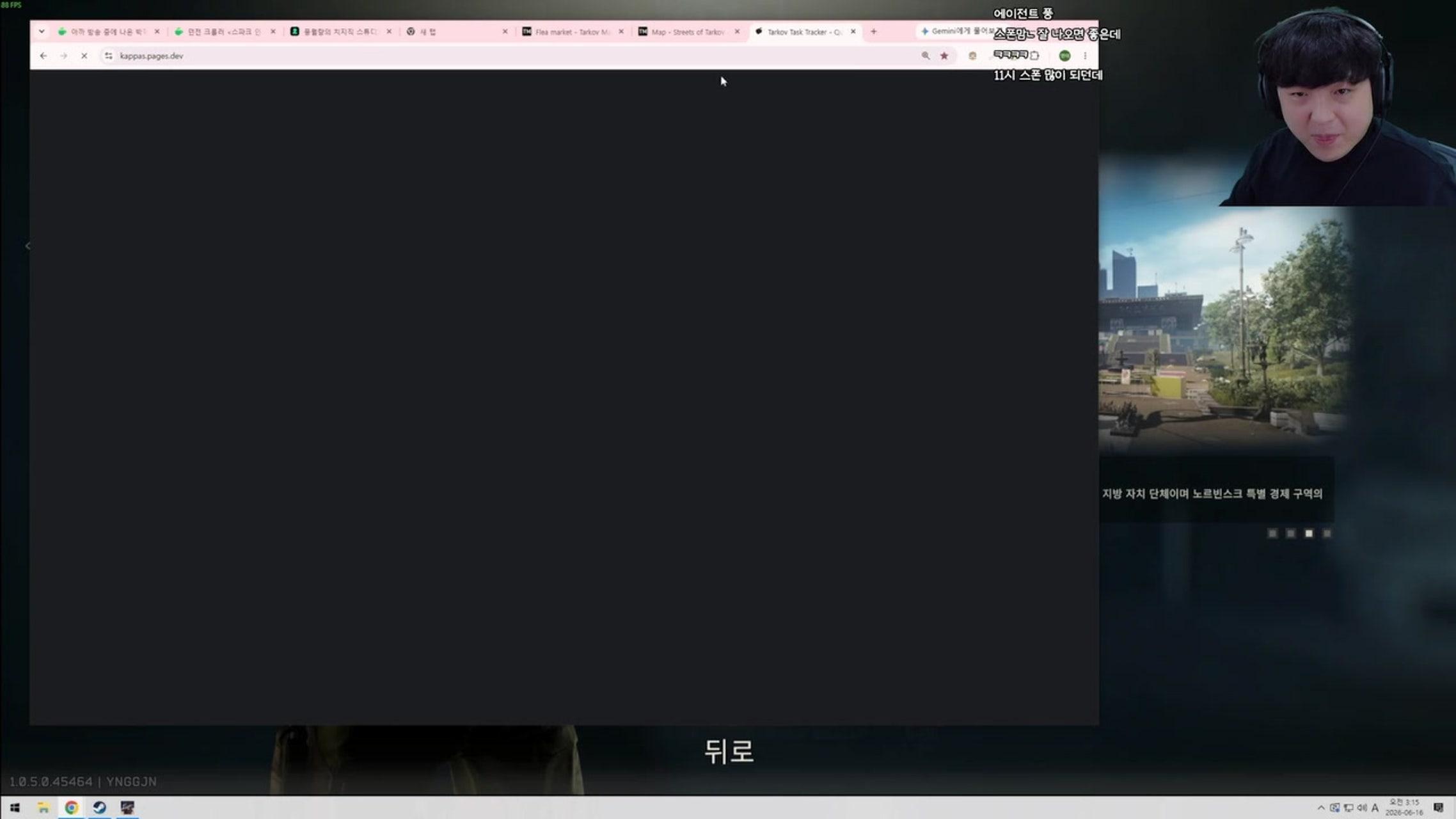The image size is (1456, 819).
Task: Click the zoom magnifier icon in the address bar
Action: point(926,56)
